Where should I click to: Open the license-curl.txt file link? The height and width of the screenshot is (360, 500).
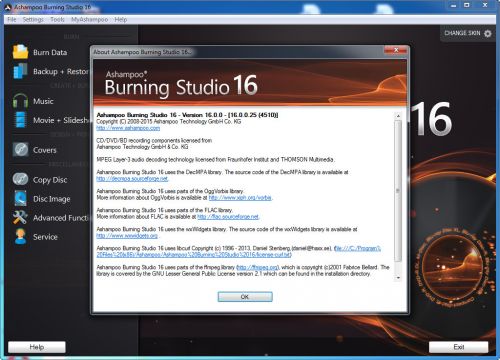pos(194,255)
